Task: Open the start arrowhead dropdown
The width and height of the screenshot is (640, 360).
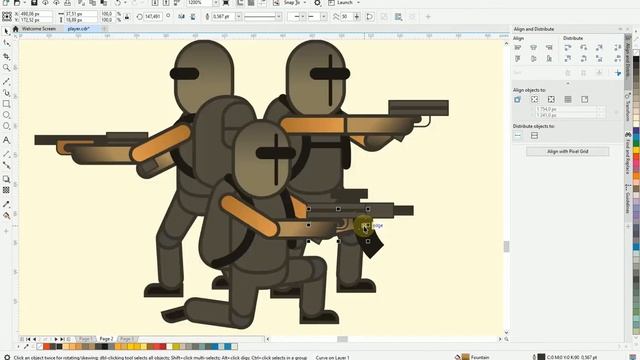Action: coord(303,17)
